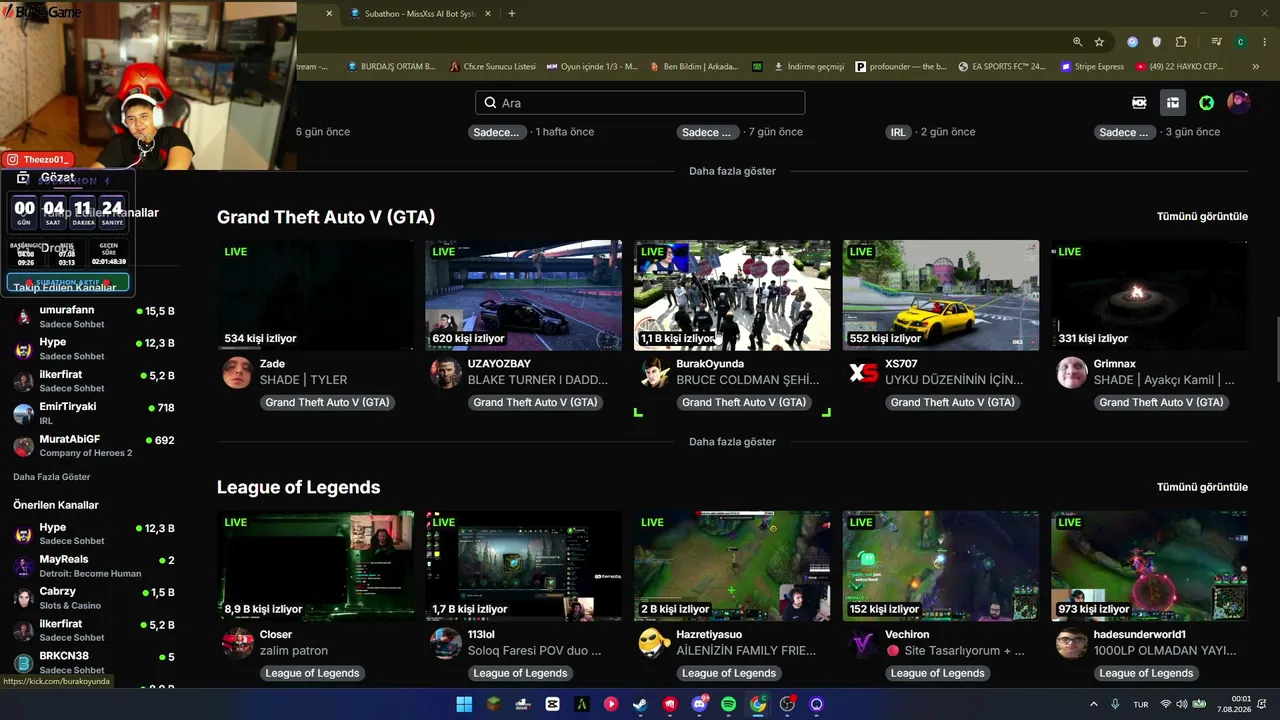Open BRKCN38 in recommended channels
The height and width of the screenshot is (720, 1280).
95,662
